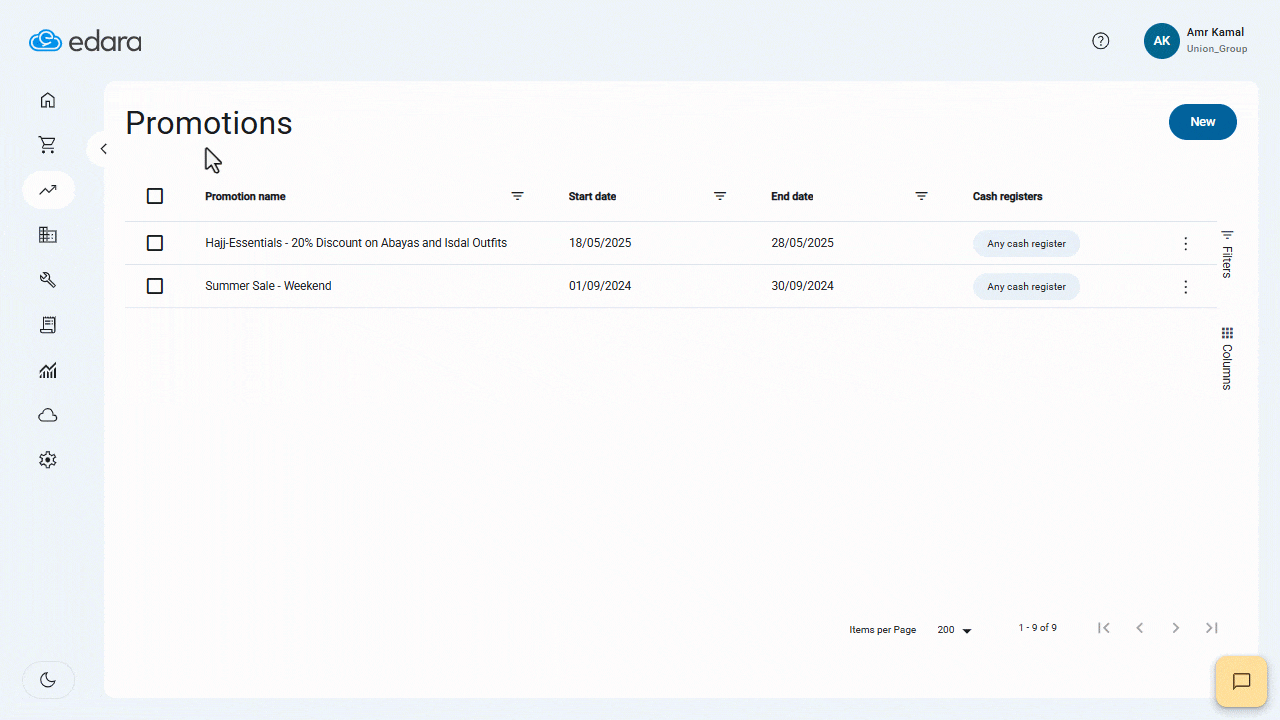This screenshot has width=1280, height=720.
Task: Click start date 18/05/2025
Action: tap(600, 243)
